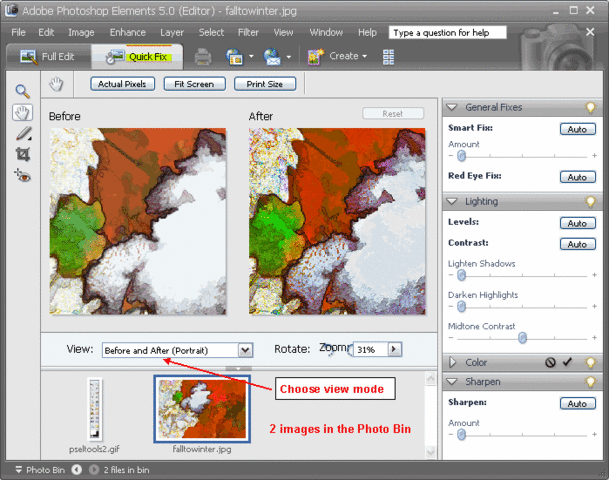Go to next photo in bin
This screenshot has width=609, height=480.
94,470
